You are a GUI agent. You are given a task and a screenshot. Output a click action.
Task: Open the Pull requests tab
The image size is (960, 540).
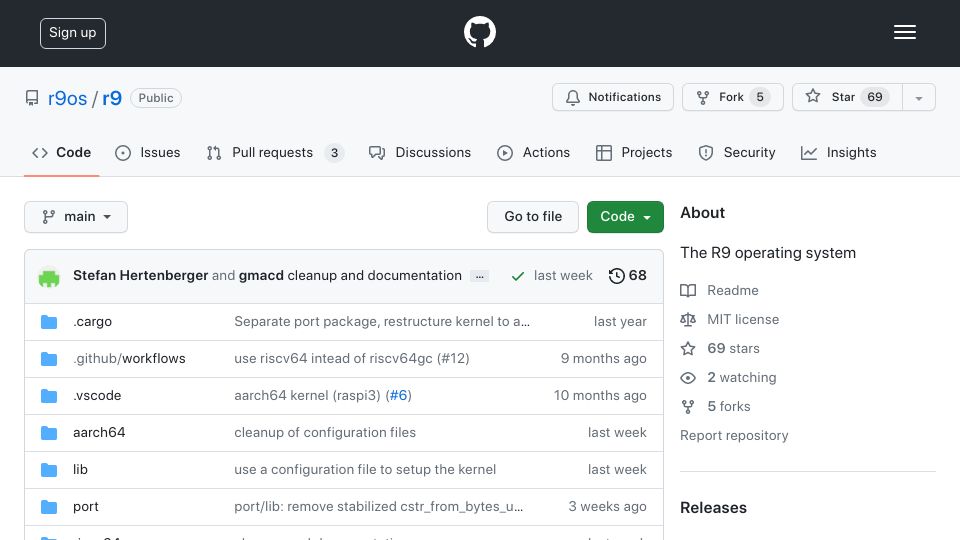[x=275, y=152]
